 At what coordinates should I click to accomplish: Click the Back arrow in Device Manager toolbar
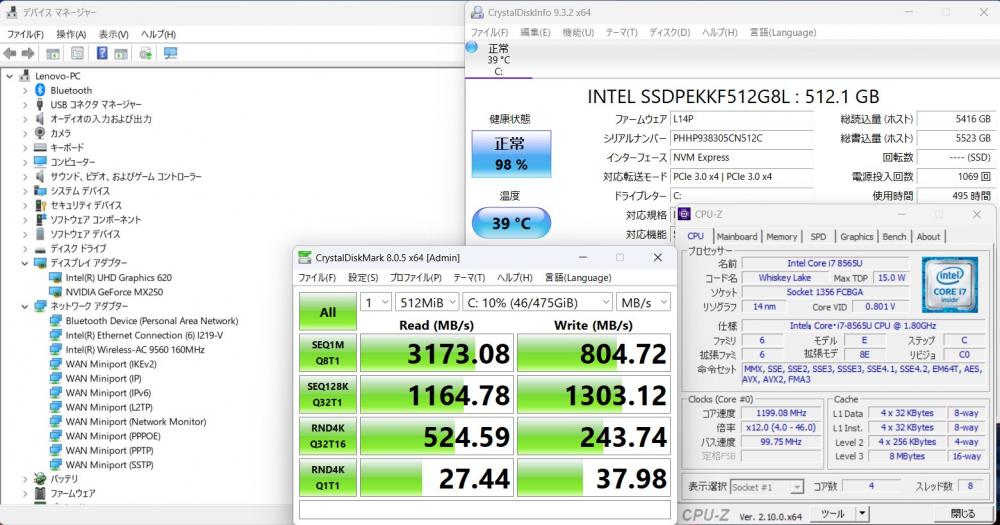click(x=10, y=54)
